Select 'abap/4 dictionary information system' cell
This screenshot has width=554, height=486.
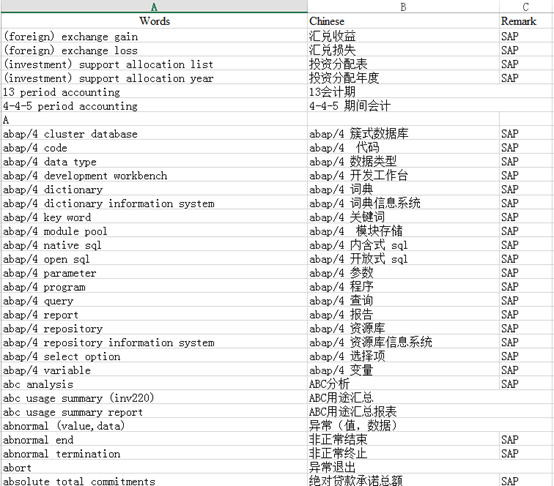click(x=154, y=203)
